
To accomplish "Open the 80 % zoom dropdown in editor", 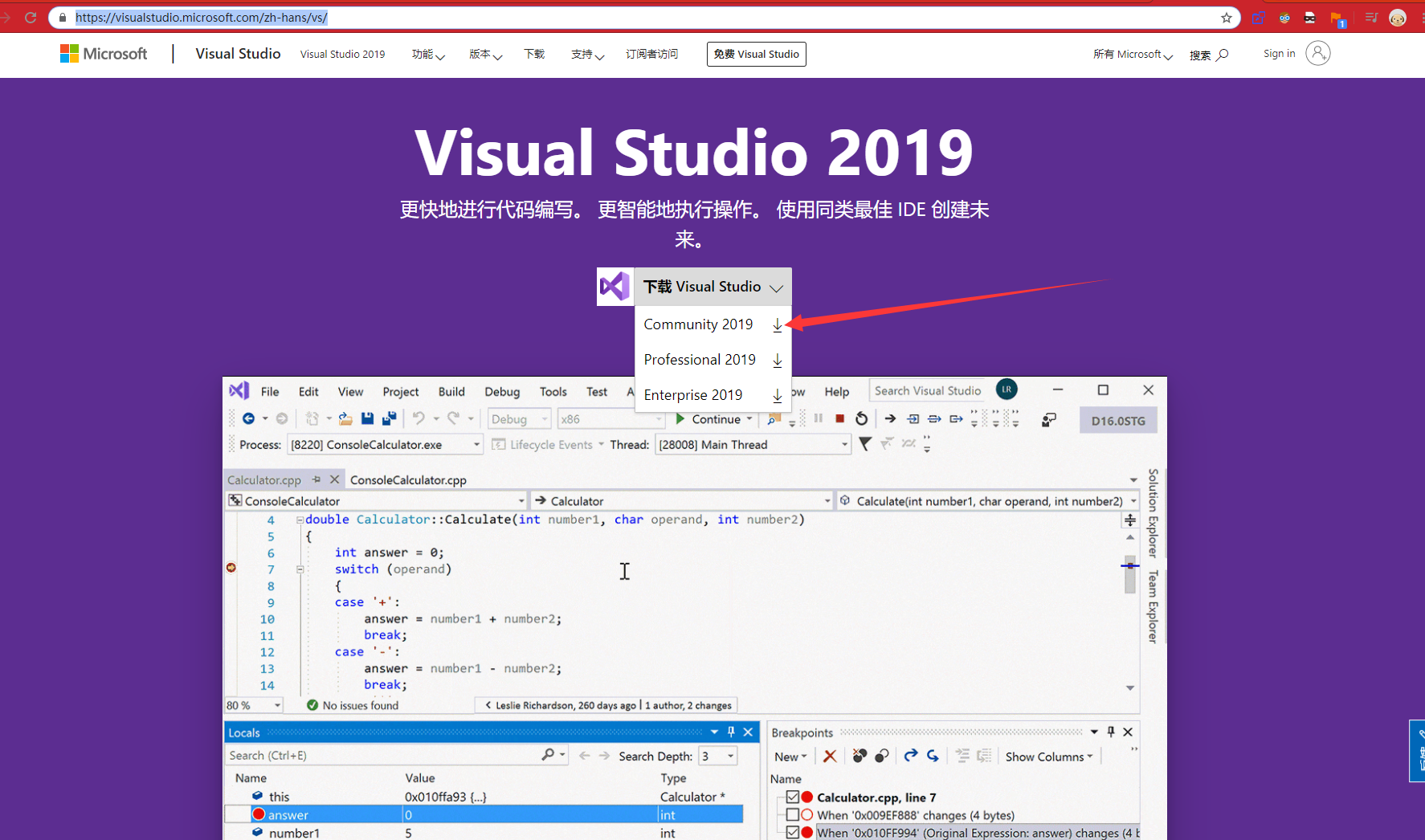I will [254, 705].
